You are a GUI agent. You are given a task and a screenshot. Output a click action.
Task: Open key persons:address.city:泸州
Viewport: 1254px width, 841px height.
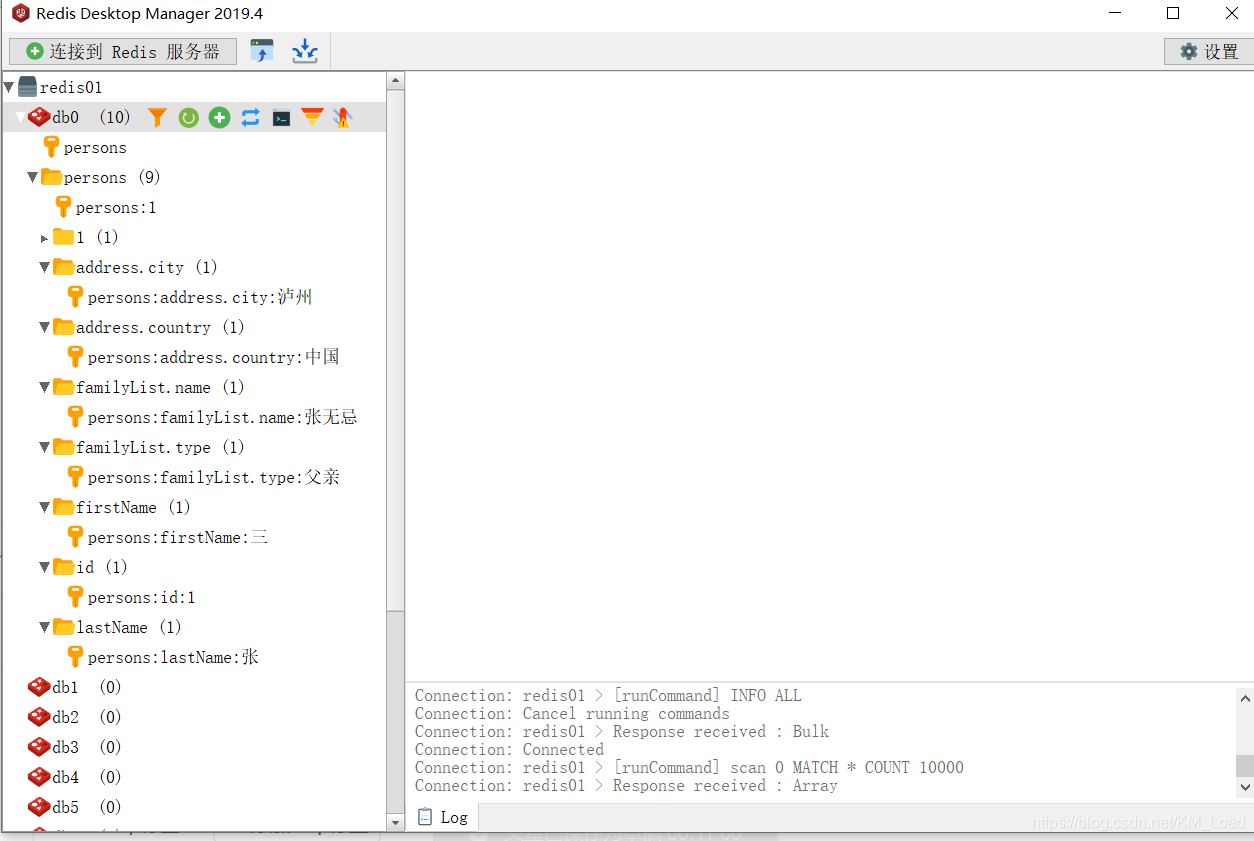pos(200,297)
